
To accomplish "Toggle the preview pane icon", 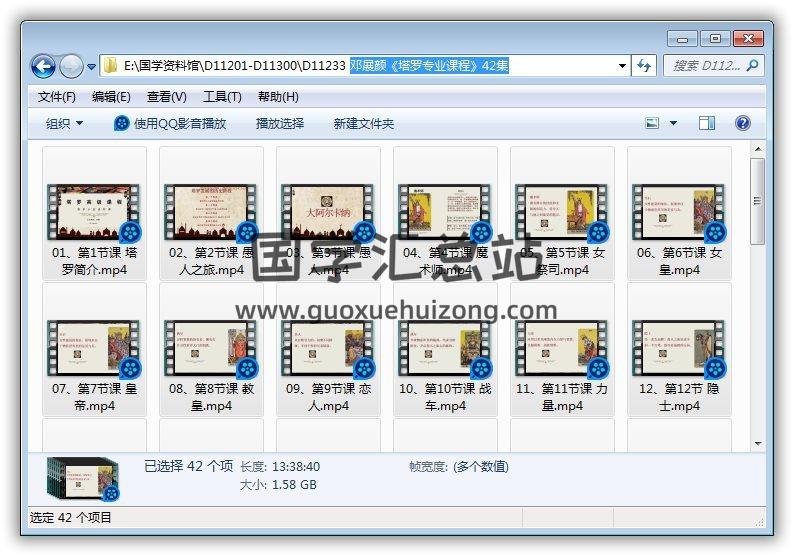I will click(x=707, y=123).
